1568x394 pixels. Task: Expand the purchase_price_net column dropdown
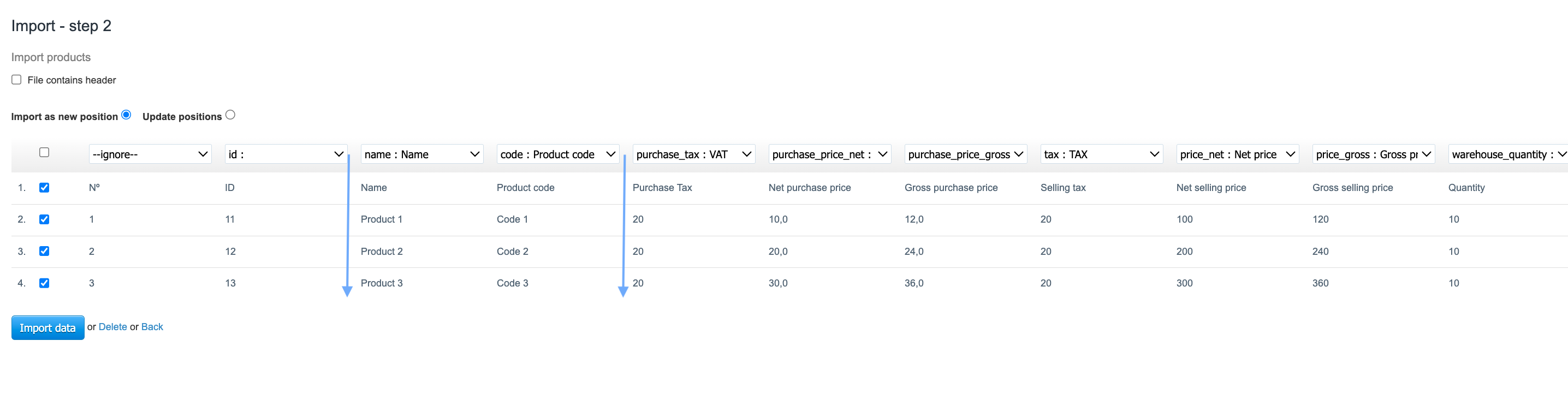point(830,154)
